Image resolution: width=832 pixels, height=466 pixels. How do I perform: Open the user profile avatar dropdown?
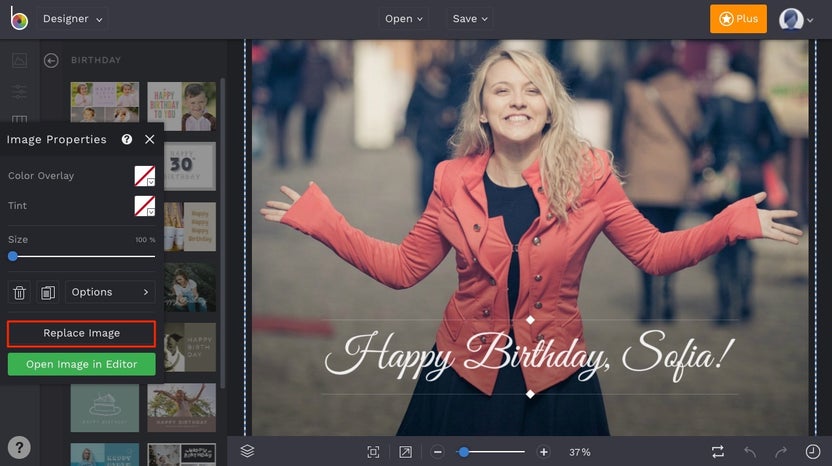(x=795, y=19)
